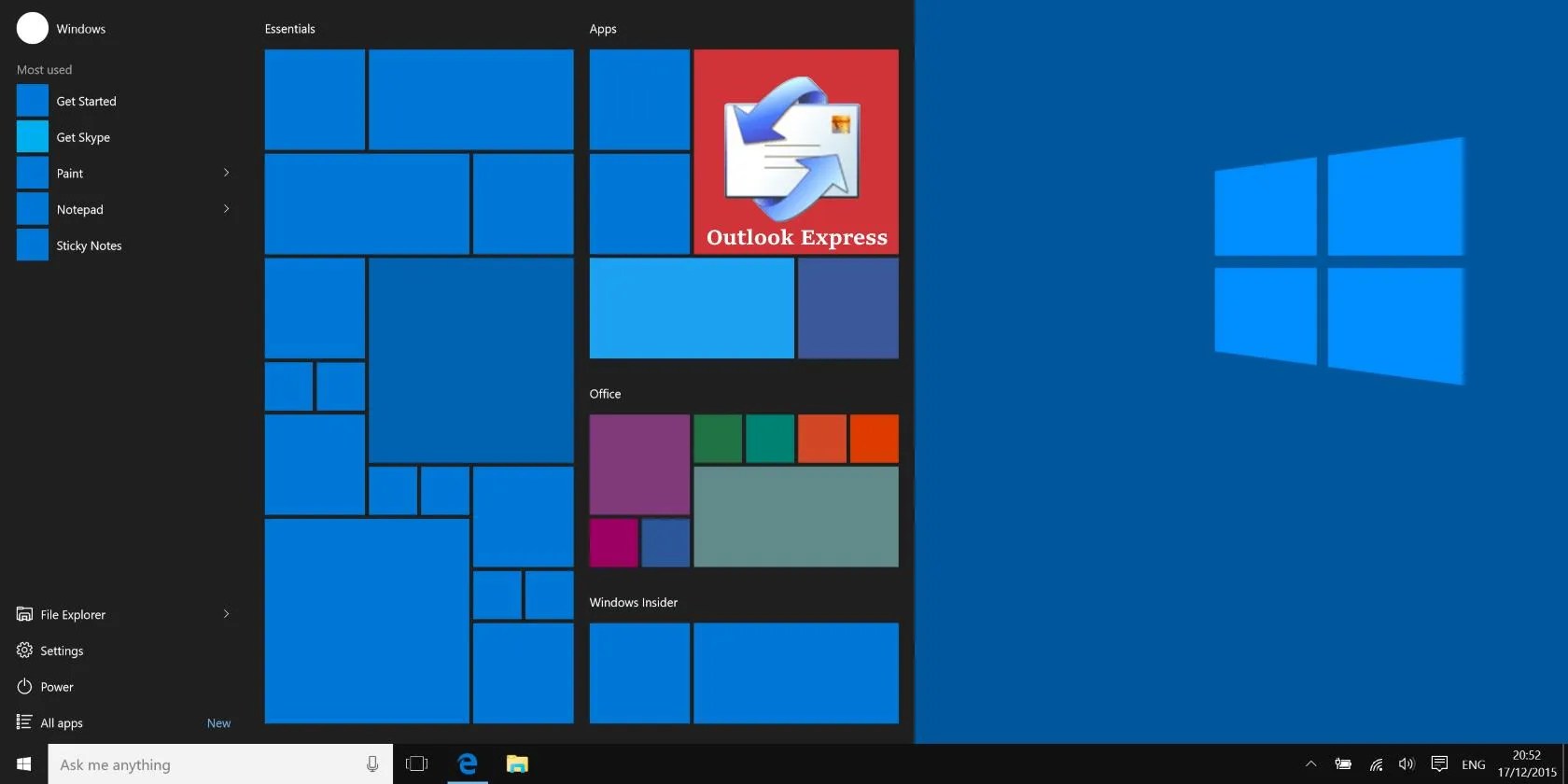Click the Office group heading

[x=605, y=394]
